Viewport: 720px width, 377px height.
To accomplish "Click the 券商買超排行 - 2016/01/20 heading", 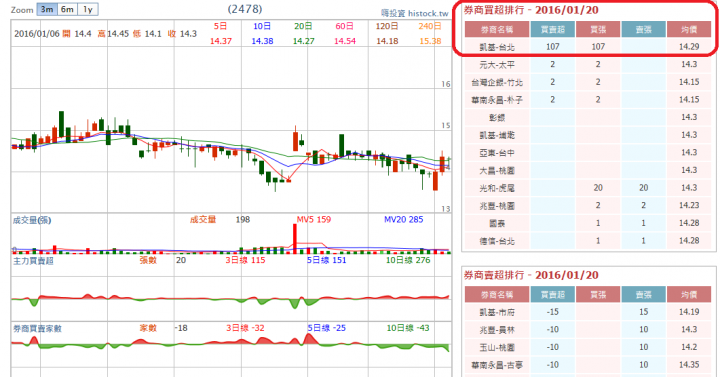I will (531, 10).
